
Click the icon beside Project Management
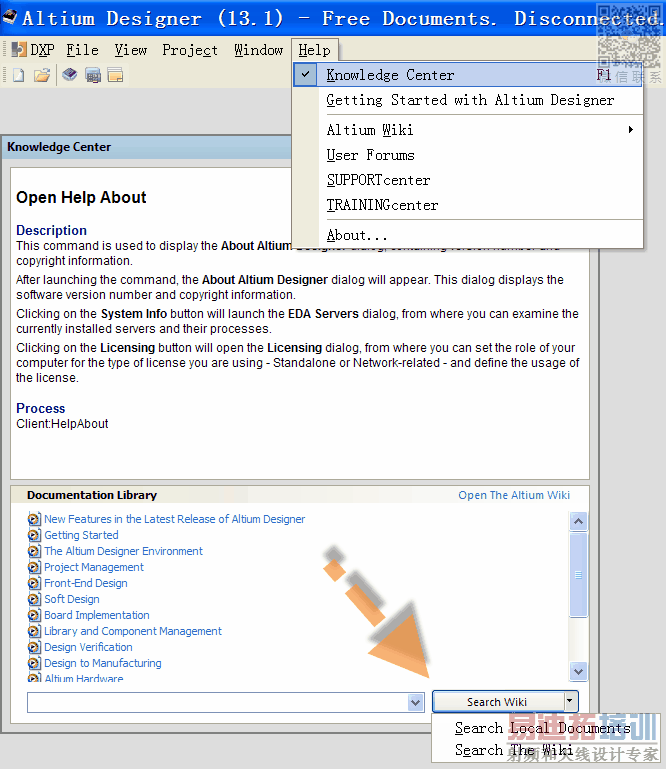[34, 567]
